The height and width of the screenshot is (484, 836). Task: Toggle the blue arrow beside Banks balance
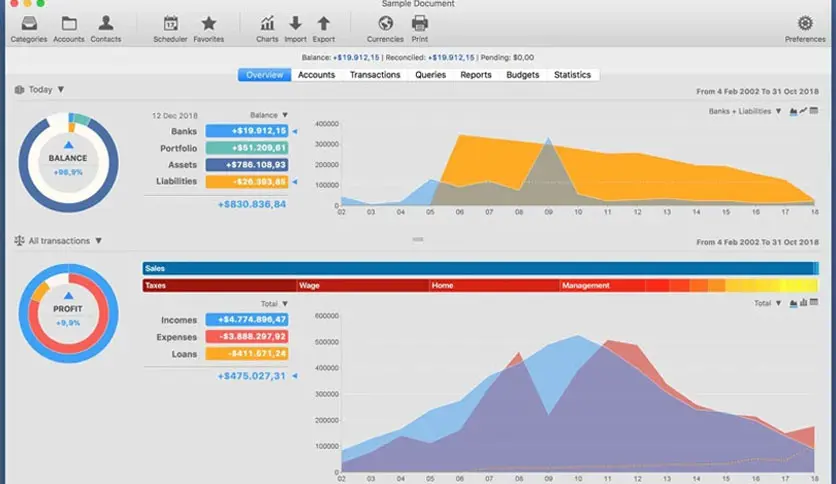294,131
